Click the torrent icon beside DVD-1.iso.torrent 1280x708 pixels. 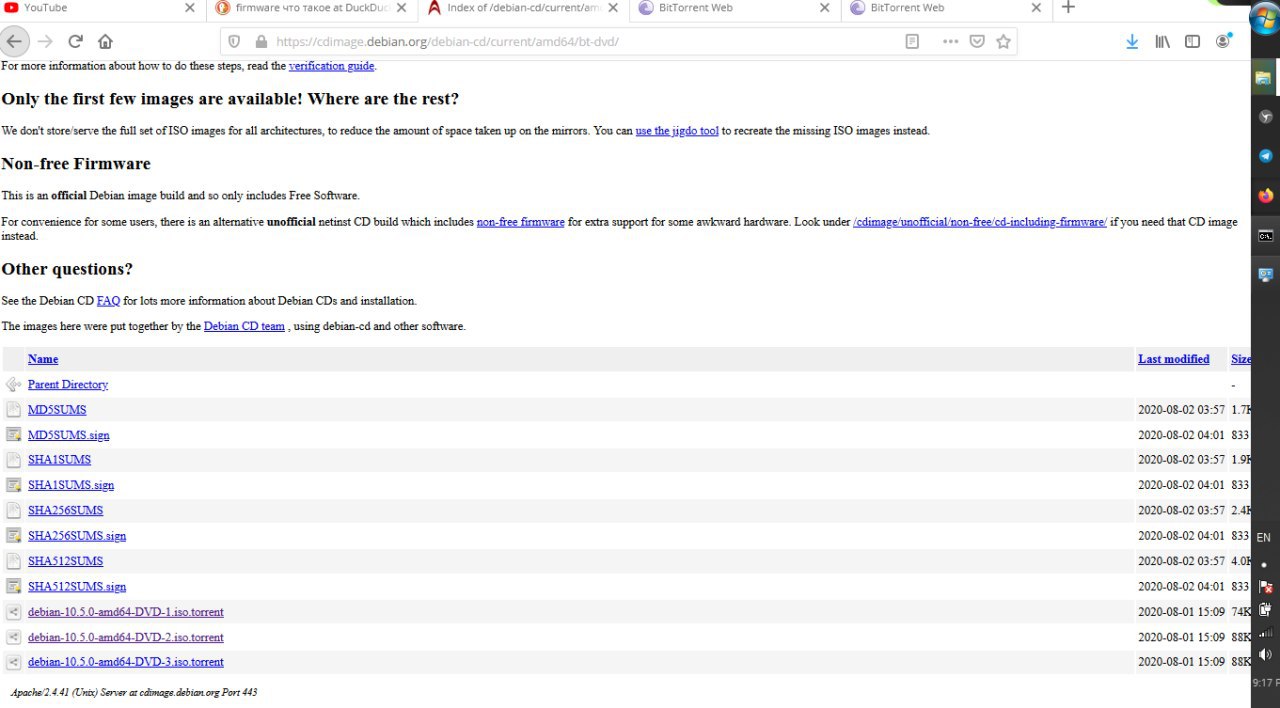[13, 612]
